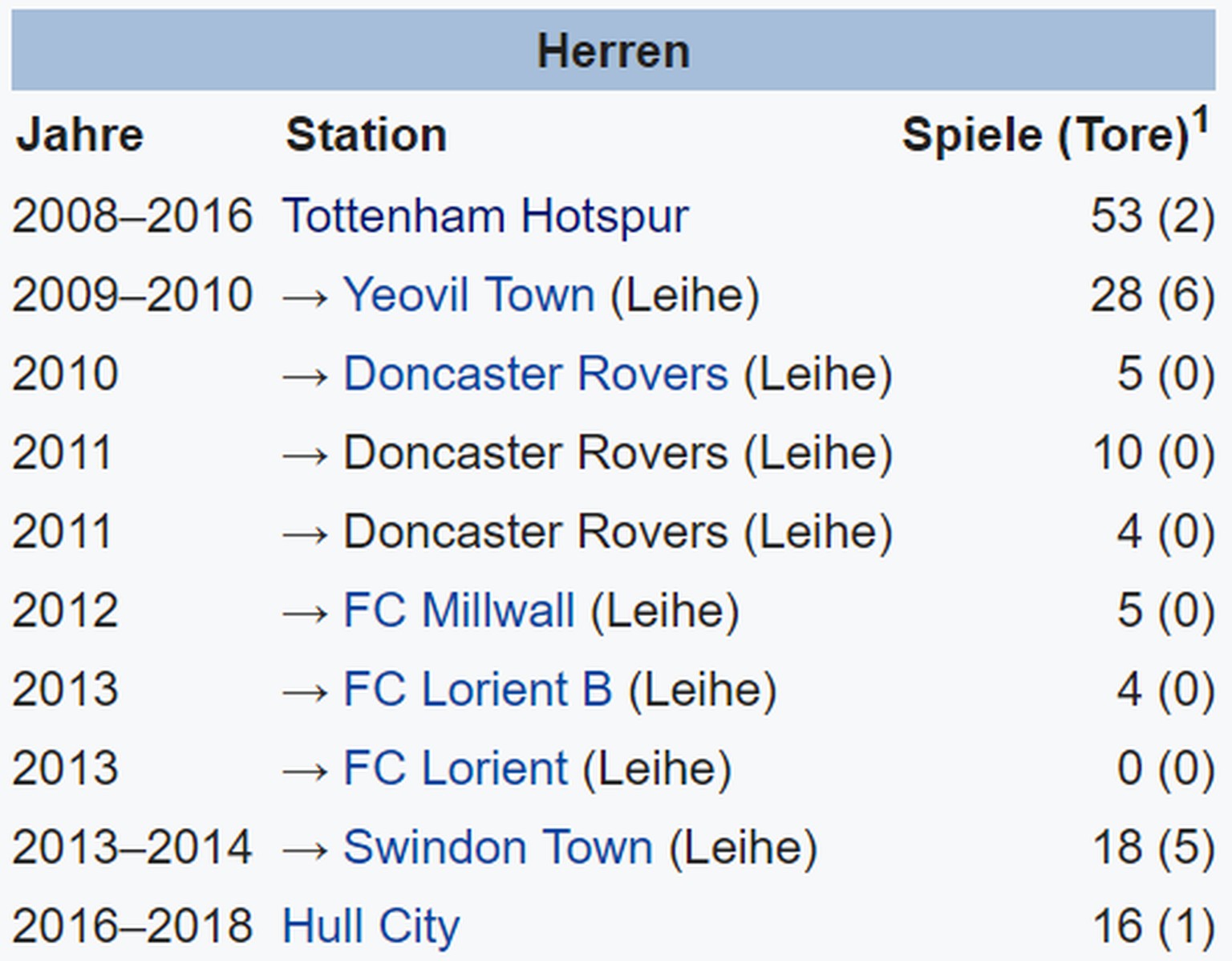This screenshot has width=1232, height=961.
Task: Follow the FC Millwall link
Action: [x=459, y=610]
